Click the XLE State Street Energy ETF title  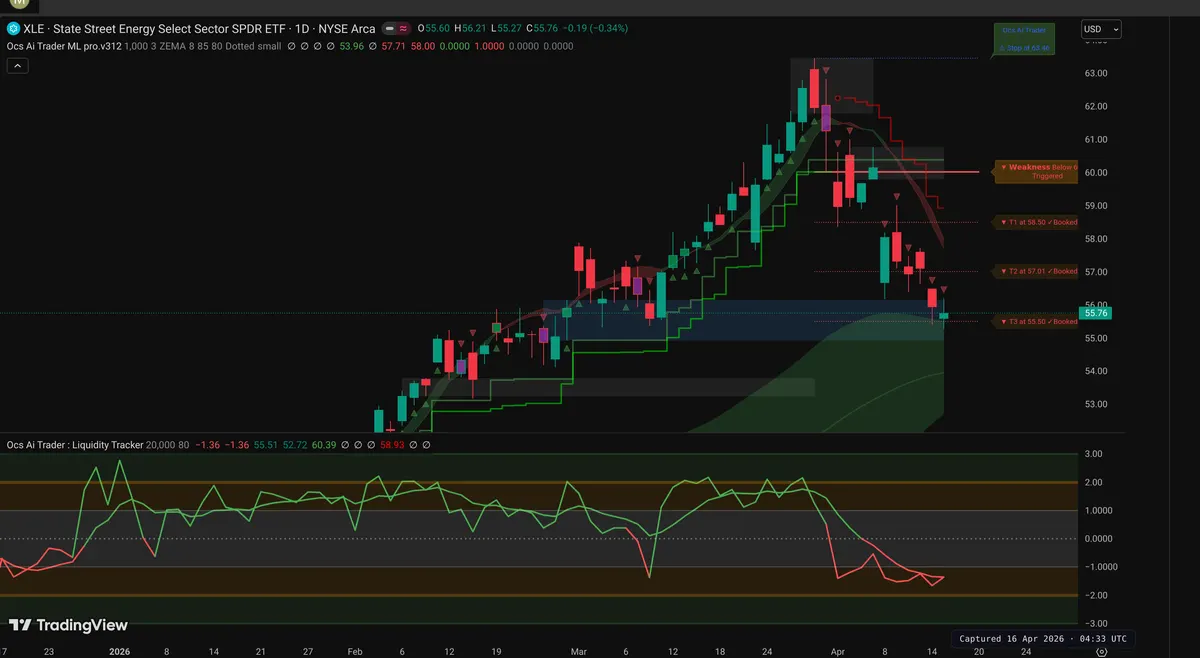pos(154,29)
